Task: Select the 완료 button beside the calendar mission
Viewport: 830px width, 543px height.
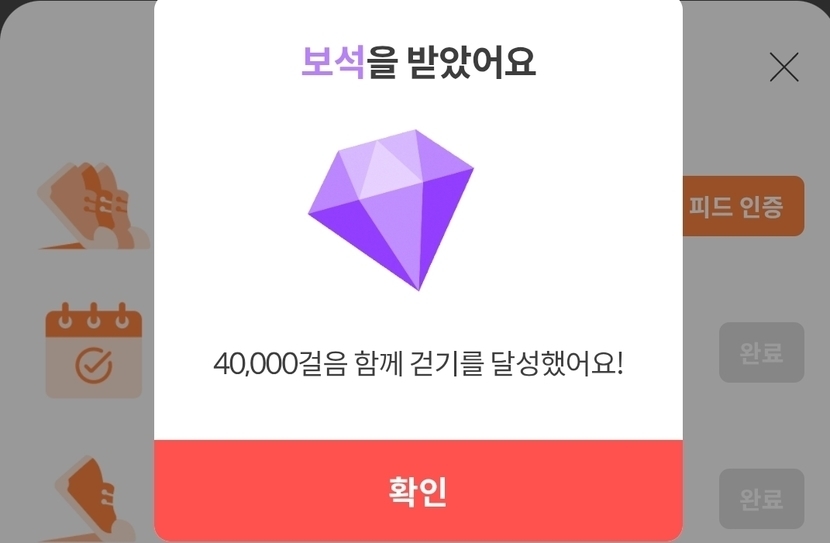Action: [761, 352]
